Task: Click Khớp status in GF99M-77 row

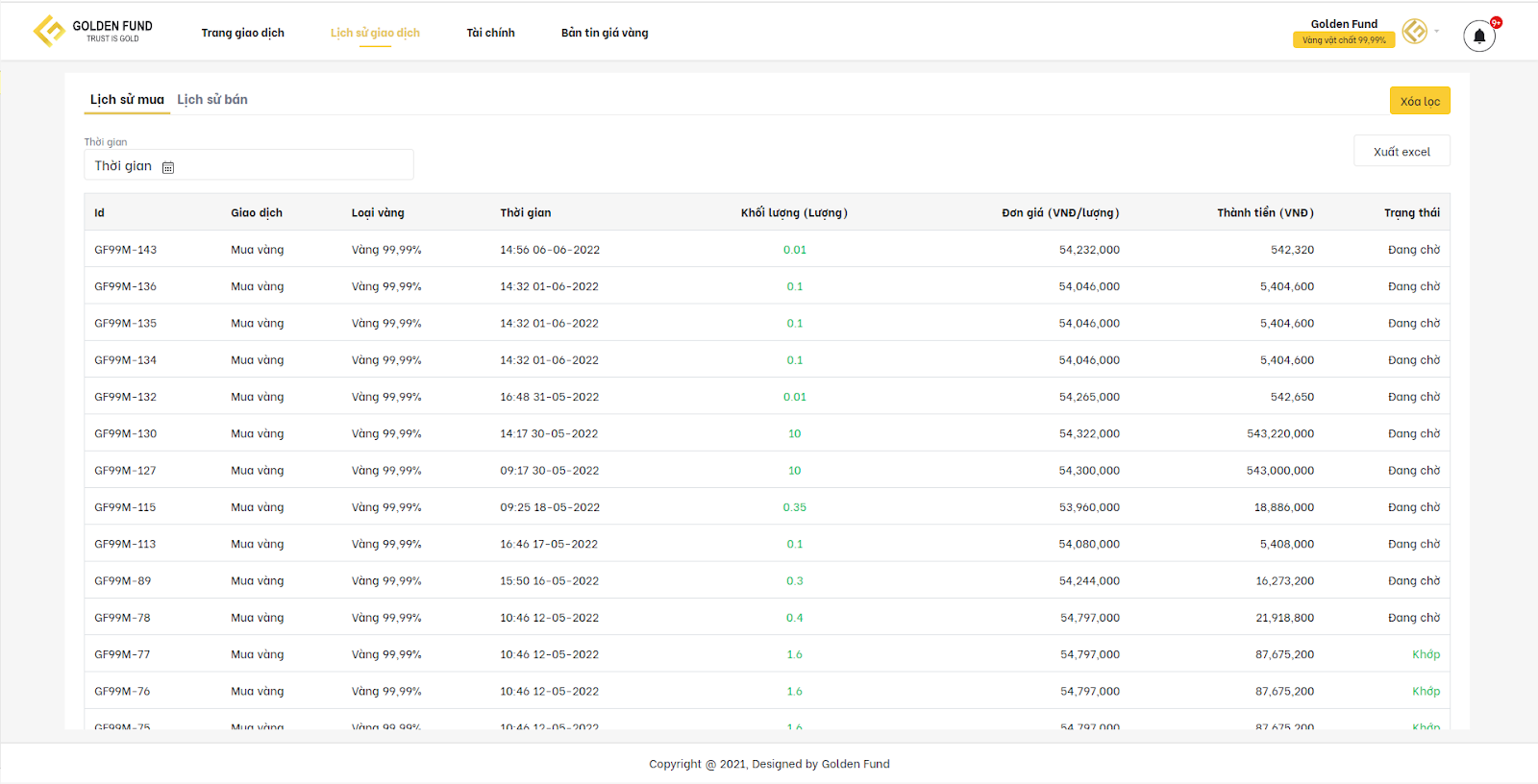Action: pyautogui.click(x=1426, y=654)
